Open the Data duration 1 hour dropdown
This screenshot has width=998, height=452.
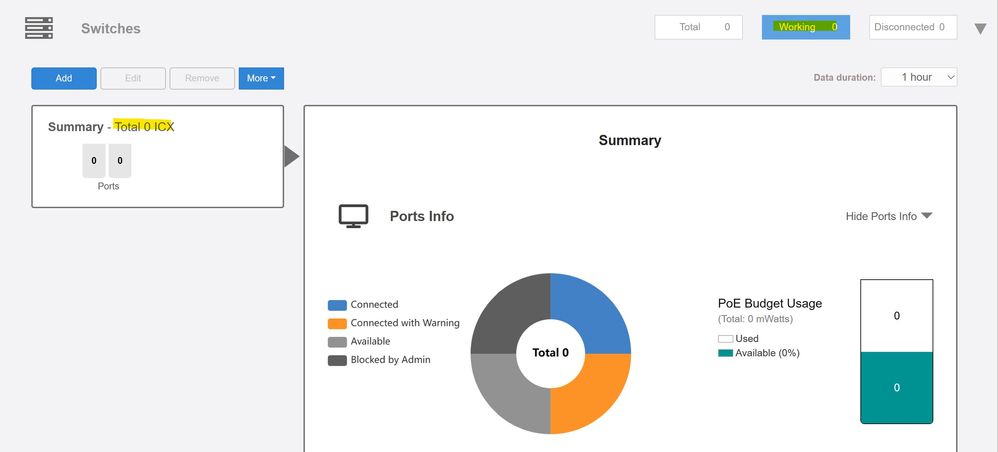coord(918,77)
